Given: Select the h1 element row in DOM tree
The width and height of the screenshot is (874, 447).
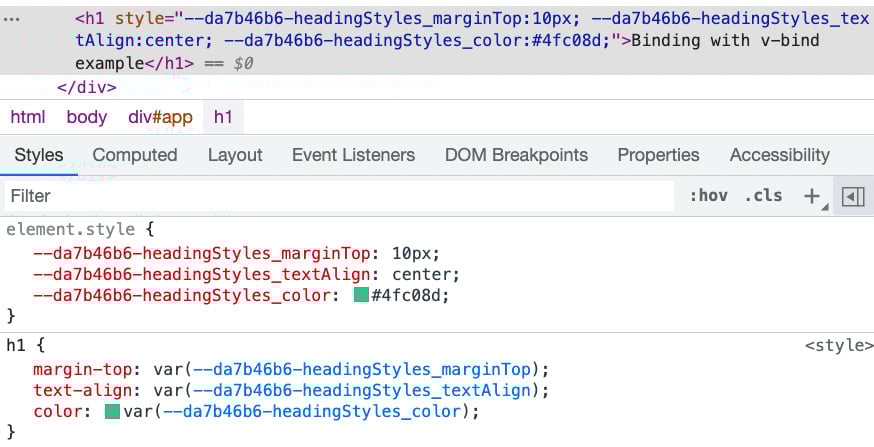Looking at the screenshot, I should (x=437, y=41).
